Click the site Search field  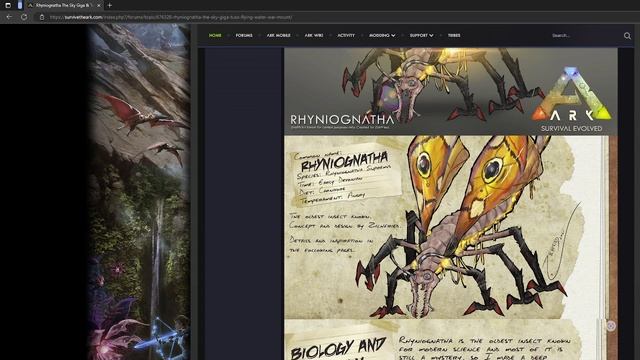click(584, 36)
